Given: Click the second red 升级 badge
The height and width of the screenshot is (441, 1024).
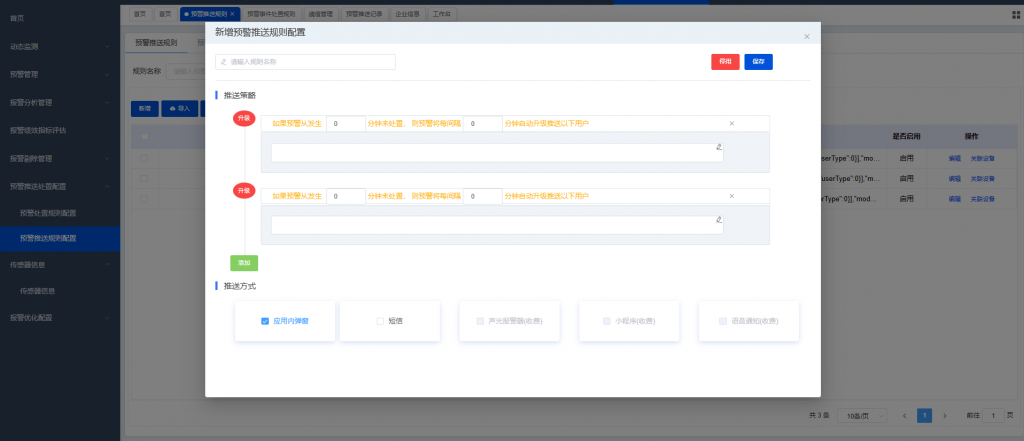Looking at the screenshot, I should (244, 190).
